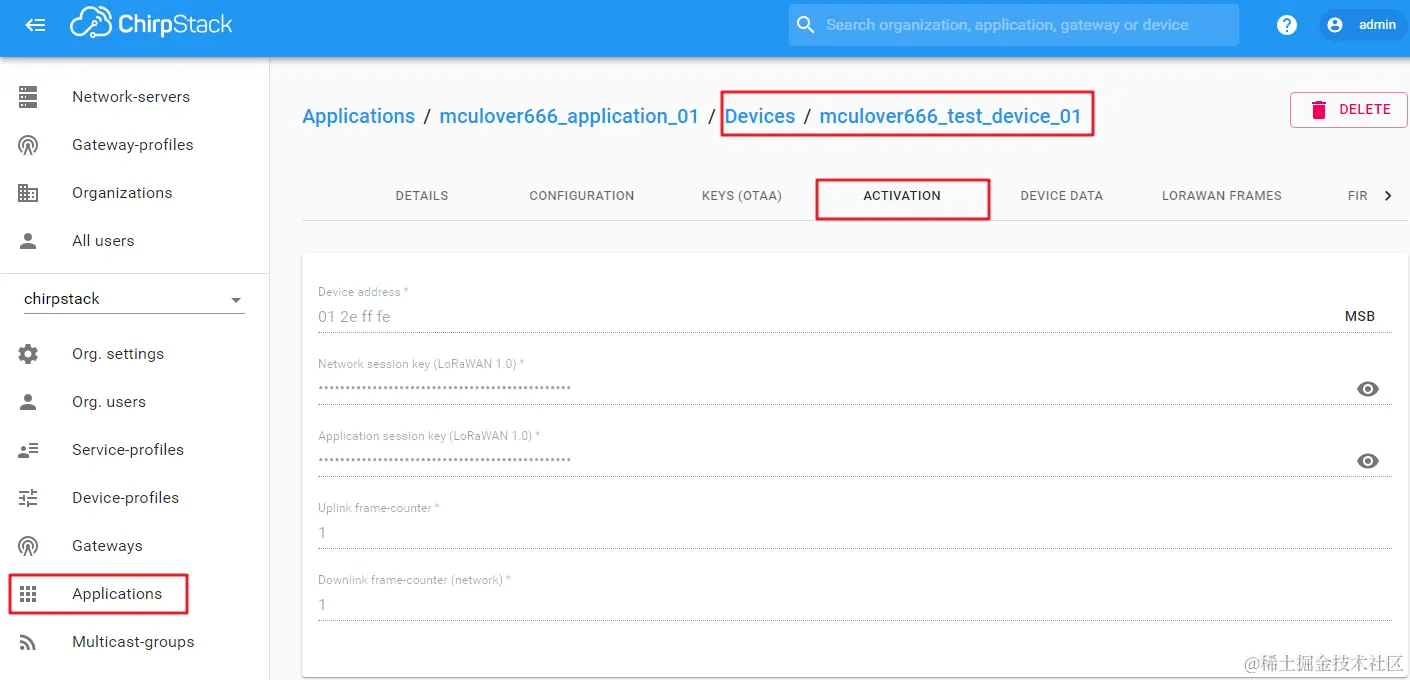The image size is (1410, 680).
Task: Open the Gateways menu item
Action: pos(134,546)
